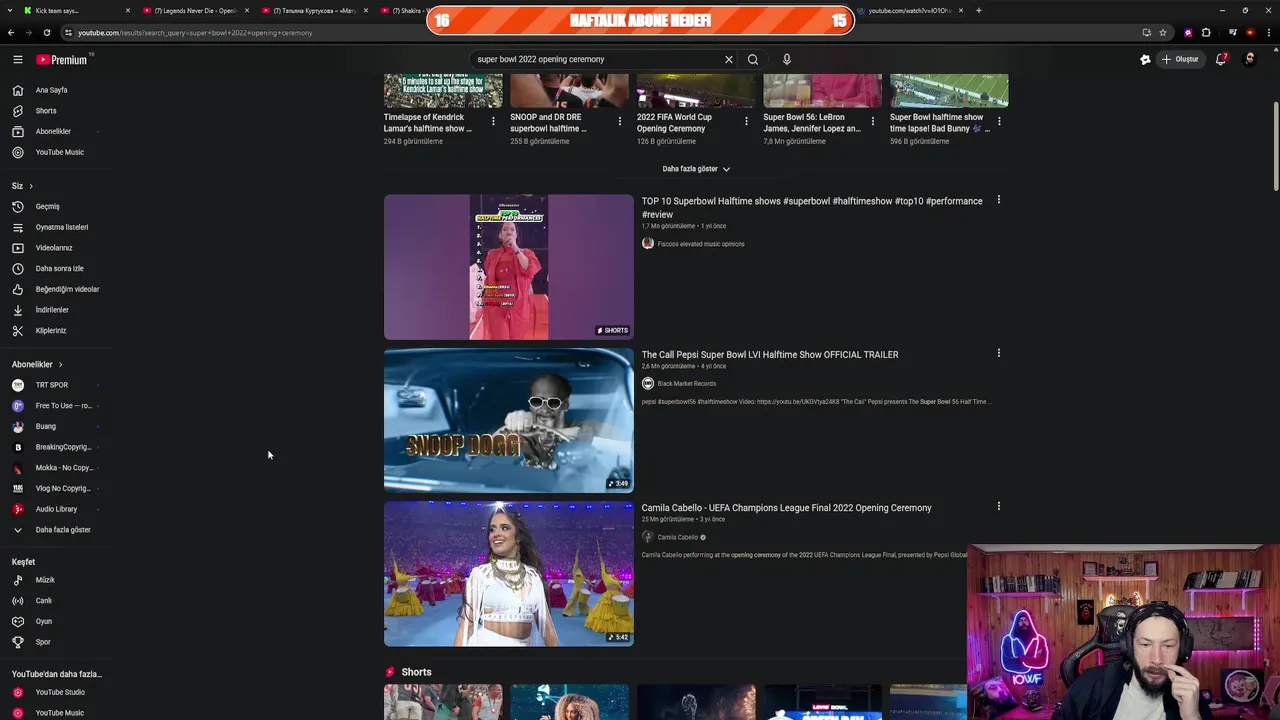The height and width of the screenshot is (720, 1280).
Task: Expand Daha fazla göster below shorts row
Action: (x=696, y=169)
